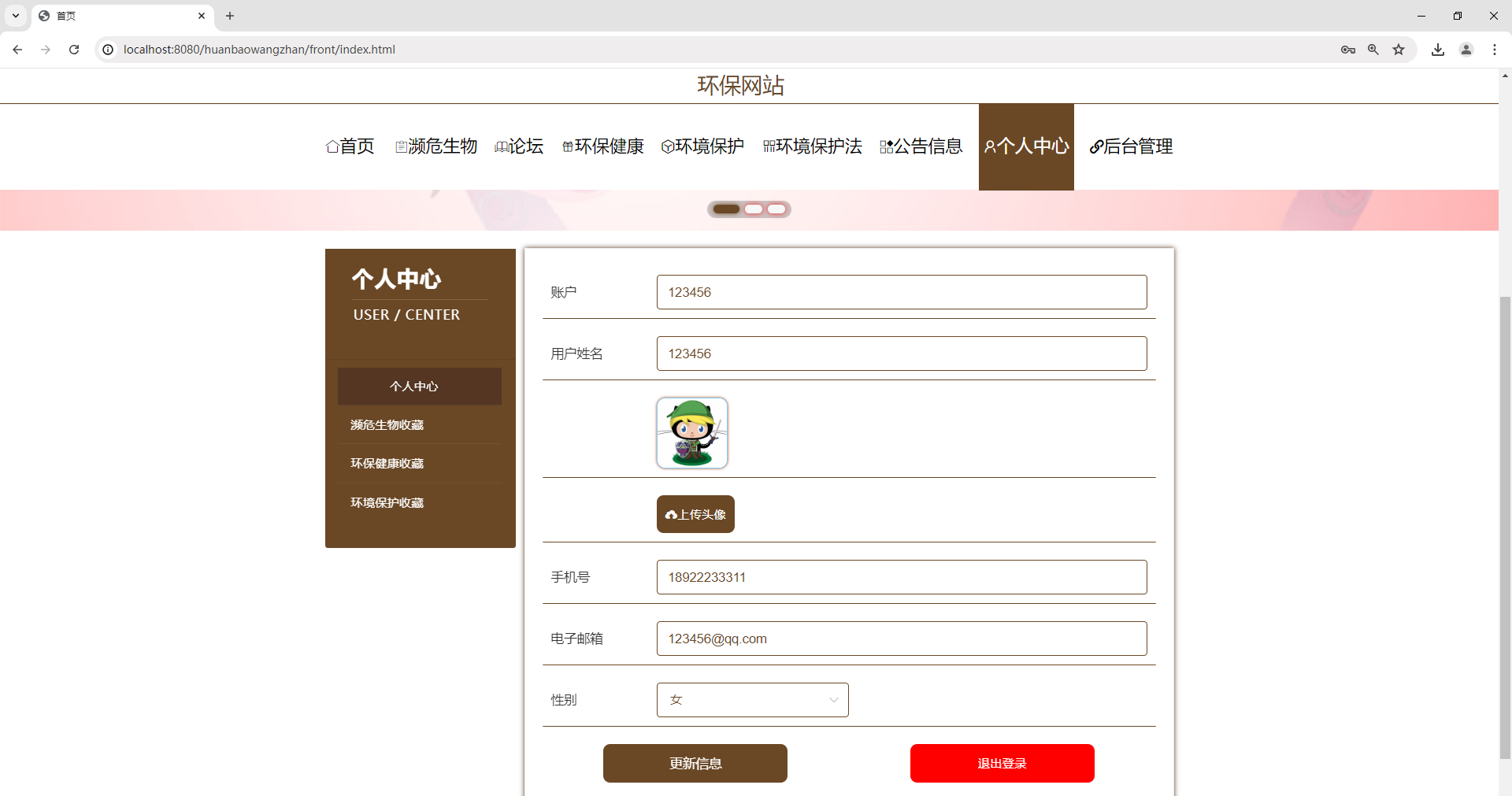
Task: Click the red 退出登录 logout button
Action: tap(1002, 763)
